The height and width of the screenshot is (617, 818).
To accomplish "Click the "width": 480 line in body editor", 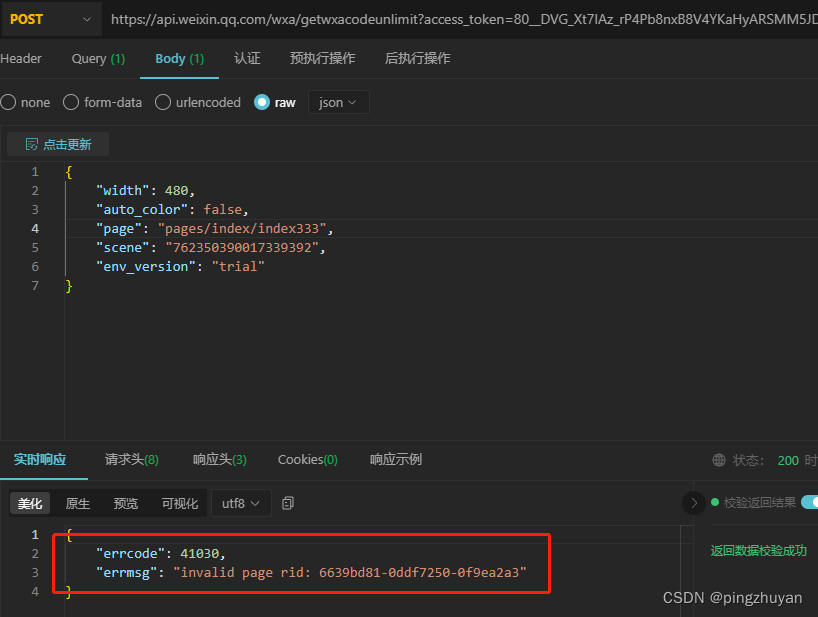I will click(145, 190).
